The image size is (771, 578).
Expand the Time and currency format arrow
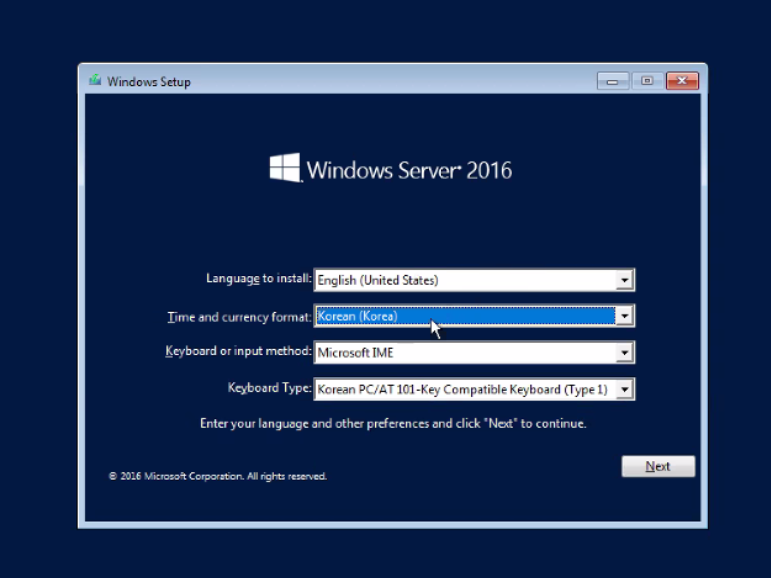(x=624, y=316)
